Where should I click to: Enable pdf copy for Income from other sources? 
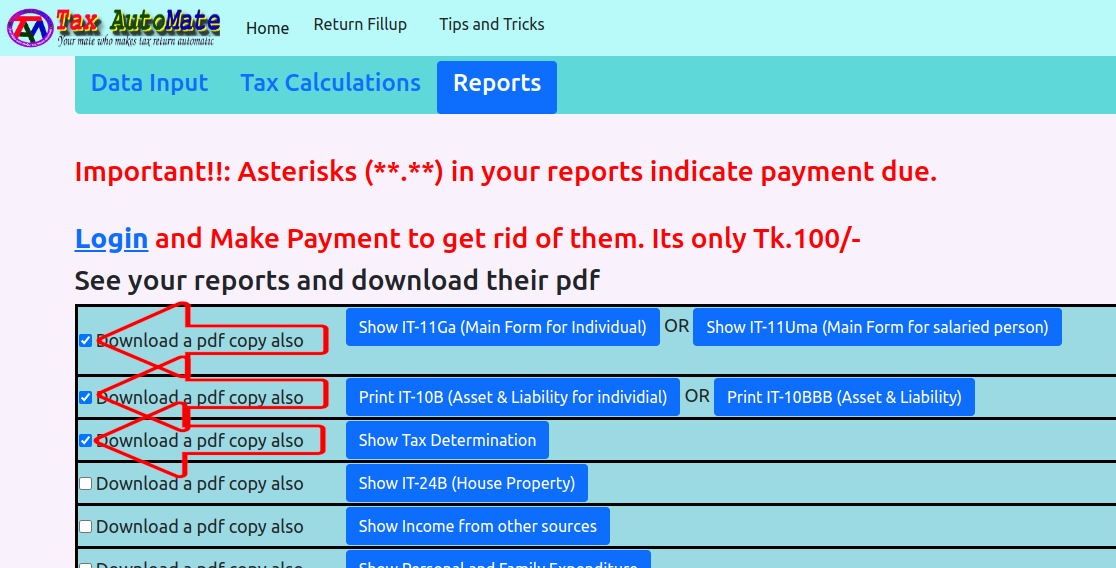coord(86,527)
